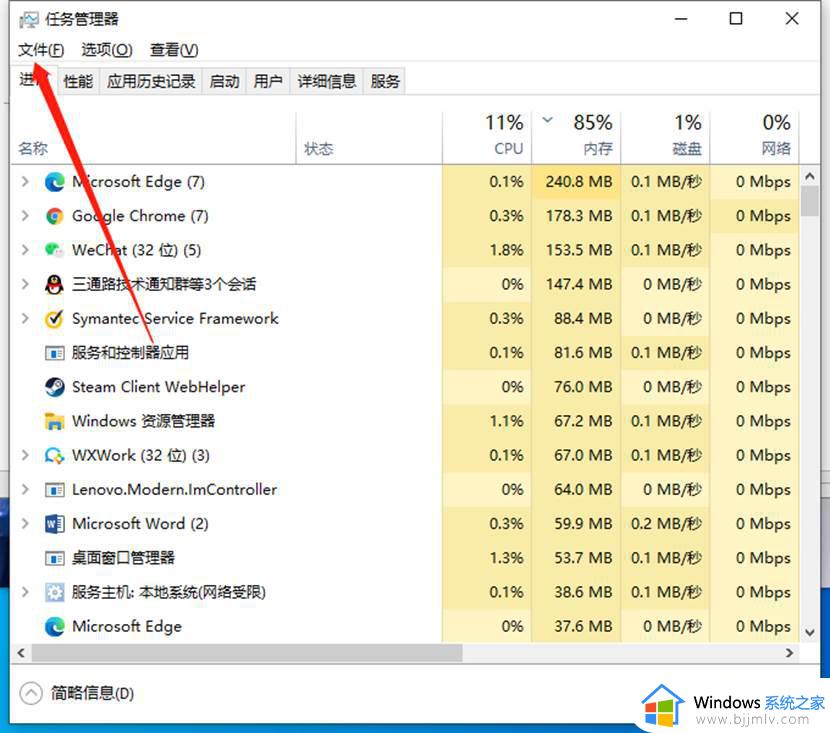Click the 37.6 MB memory value

[583, 626]
